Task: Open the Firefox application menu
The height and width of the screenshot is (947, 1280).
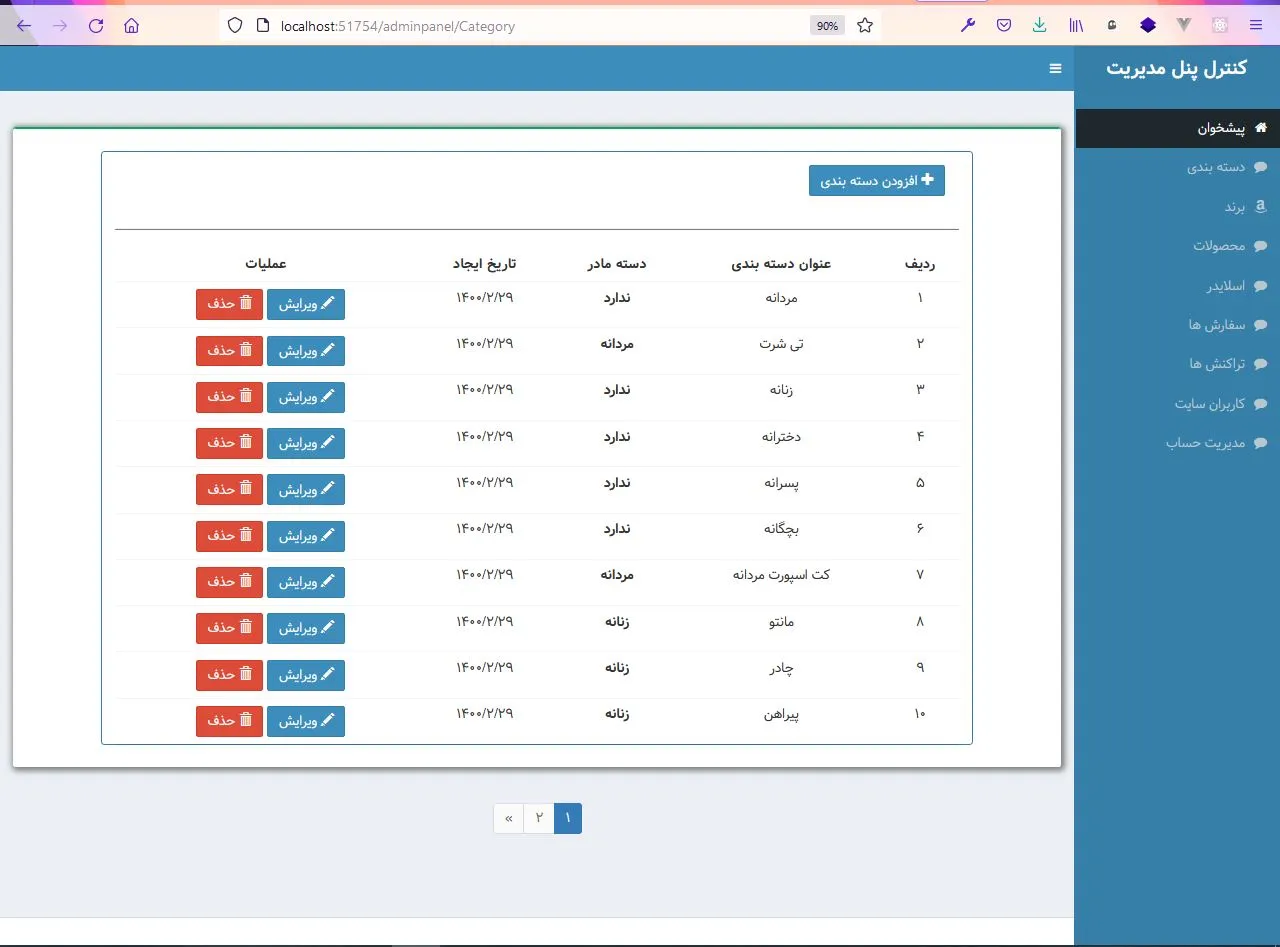Action: point(1255,26)
